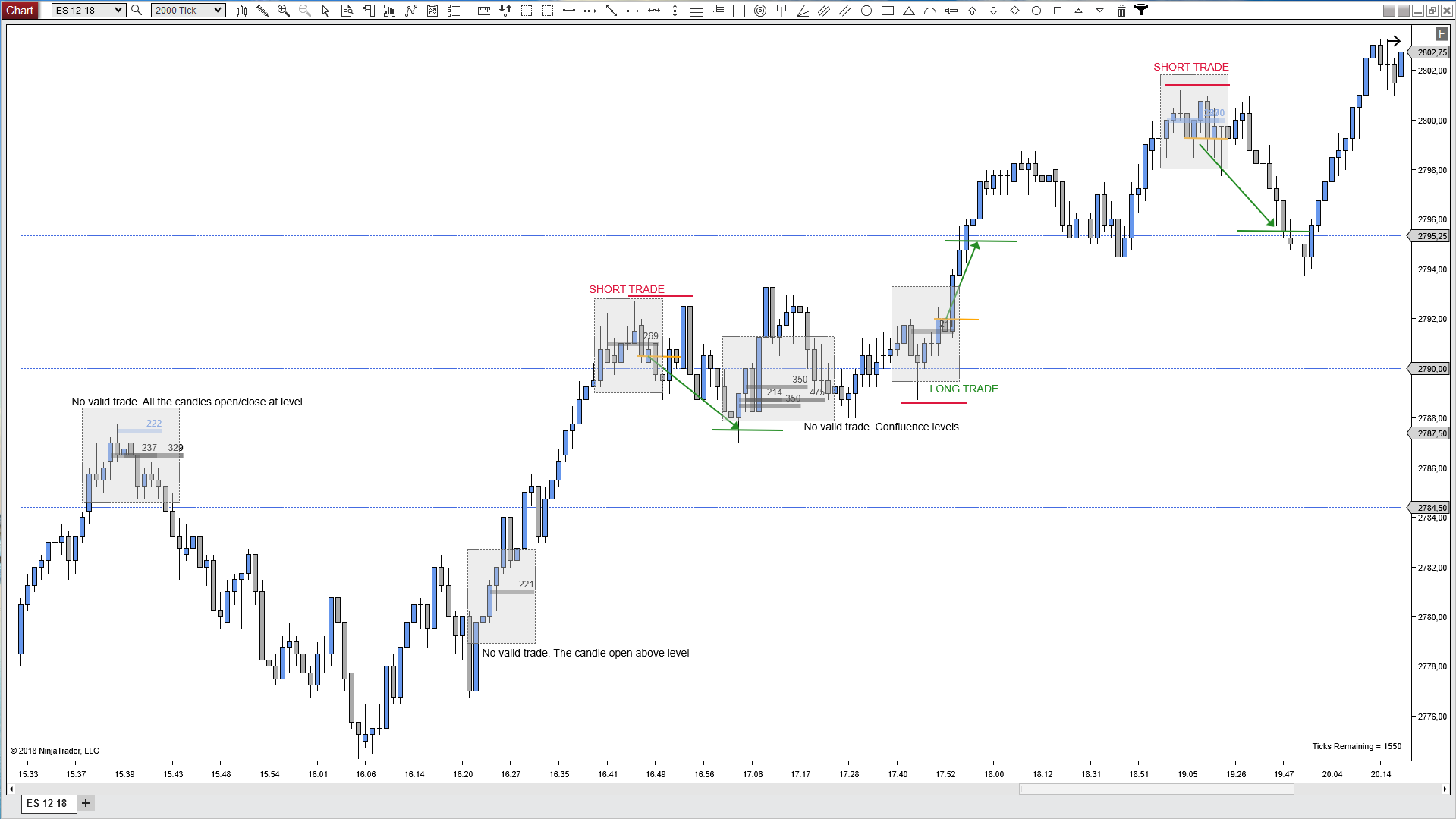Open the indicators bar-chart icon
Screen dimensions: 1456x819
[389, 10]
